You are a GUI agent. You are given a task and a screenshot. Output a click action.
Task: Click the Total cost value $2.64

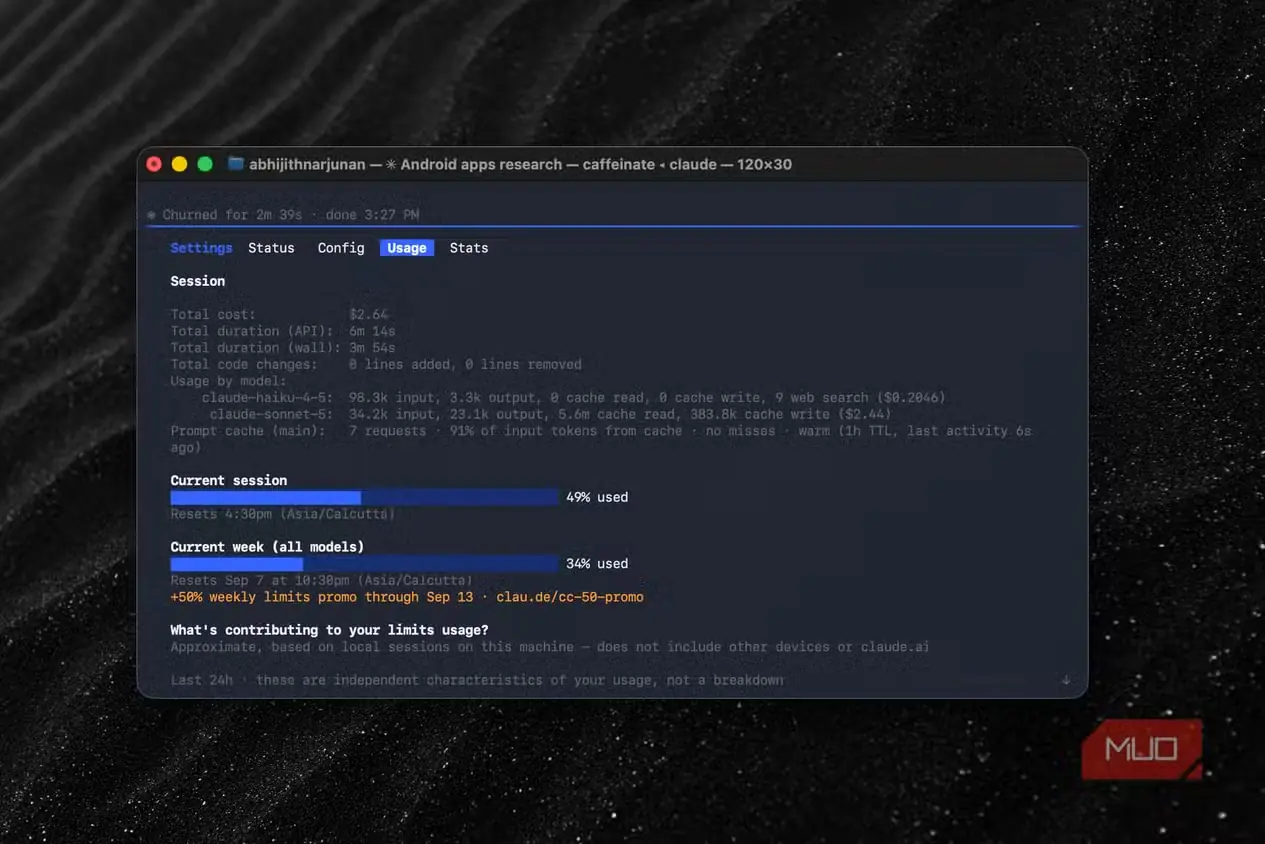(369, 314)
